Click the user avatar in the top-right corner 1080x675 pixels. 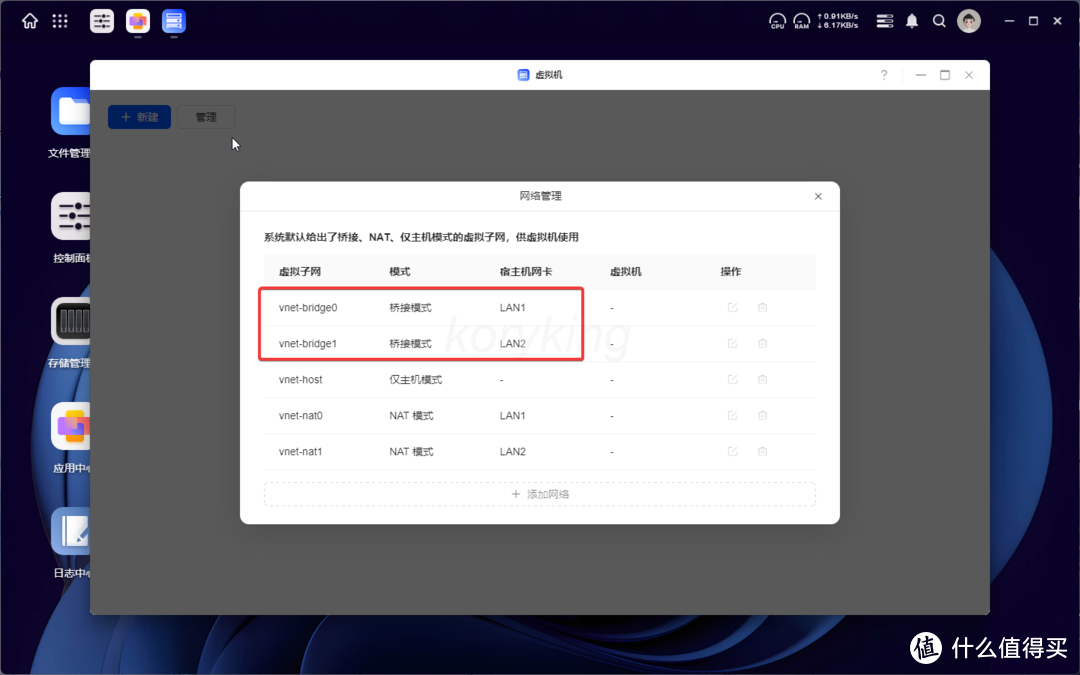click(x=968, y=20)
